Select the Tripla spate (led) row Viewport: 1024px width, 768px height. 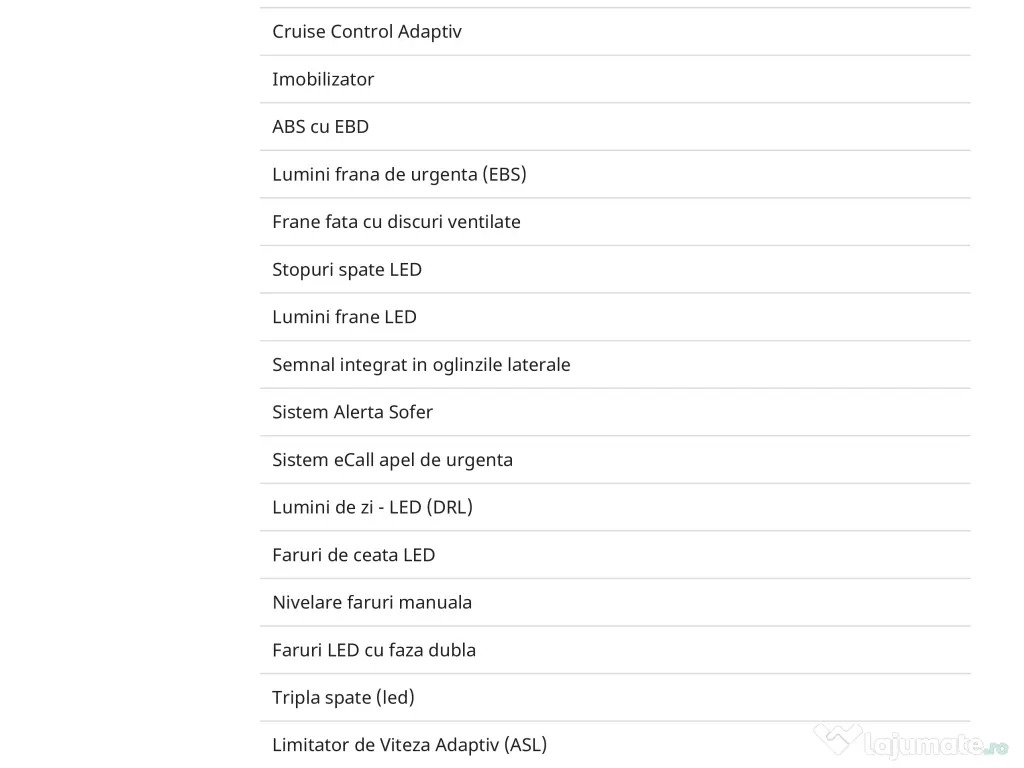[343, 697]
